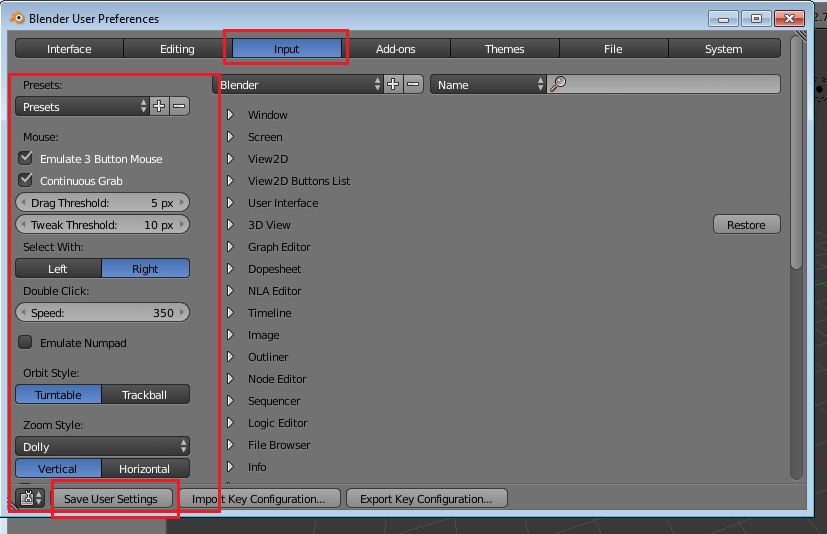Toggle Emulate 3 Button Mouse checkbox

25,158
